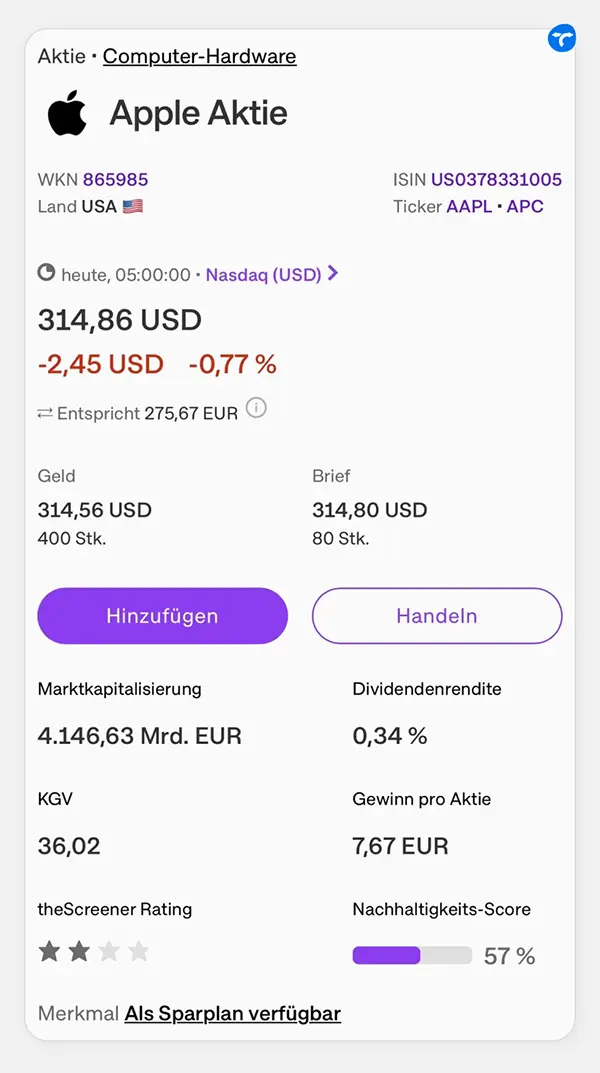600x1073 pixels.
Task: Click the clock icon next to heute
Action: (46, 274)
